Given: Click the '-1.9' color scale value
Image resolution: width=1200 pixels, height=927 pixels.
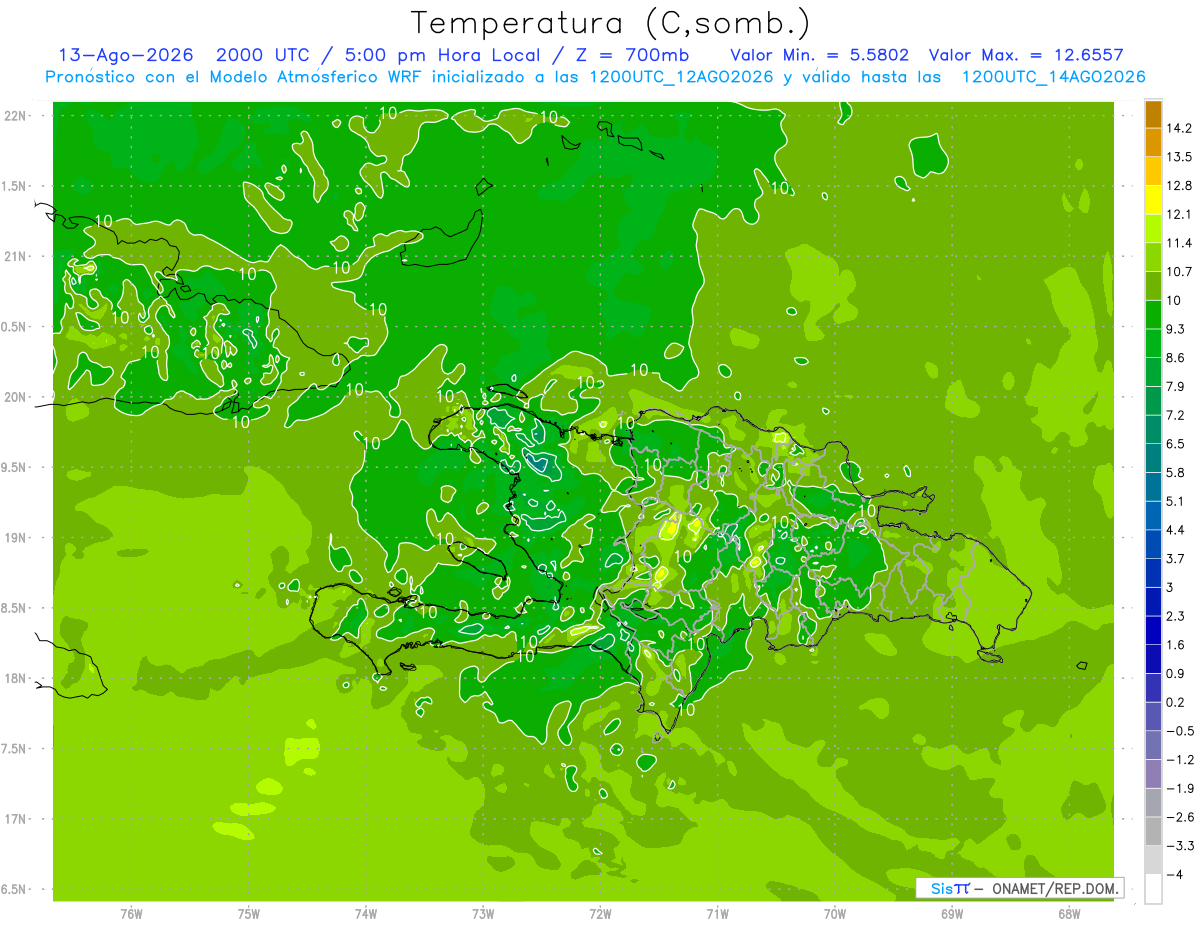Looking at the screenshot, I should tap(1179, 789).
